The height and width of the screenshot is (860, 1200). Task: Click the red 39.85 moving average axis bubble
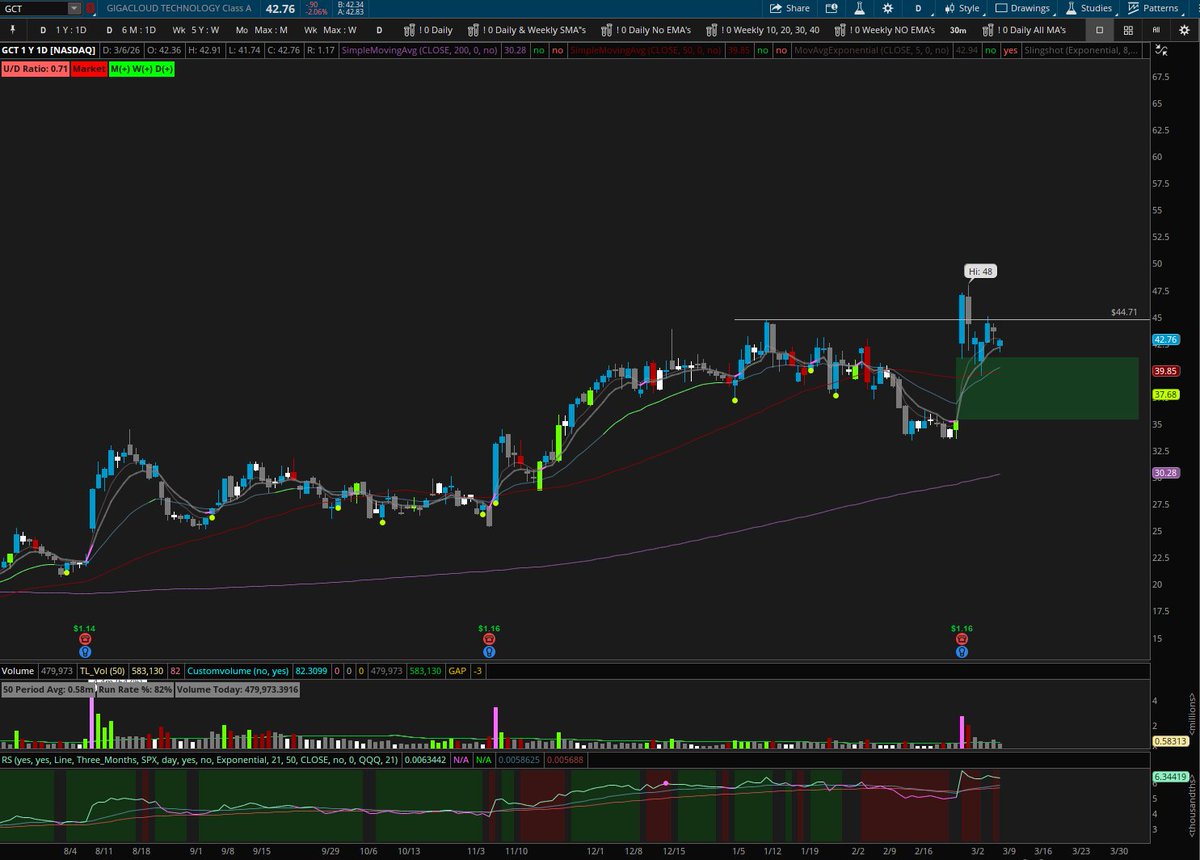point(1166,371)
